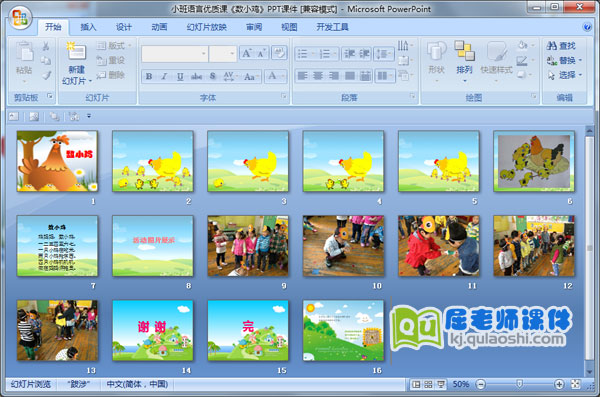Open PowerPoint Help question mark
600x397 pixels.
pyautogui.click(x=587, y=27)
